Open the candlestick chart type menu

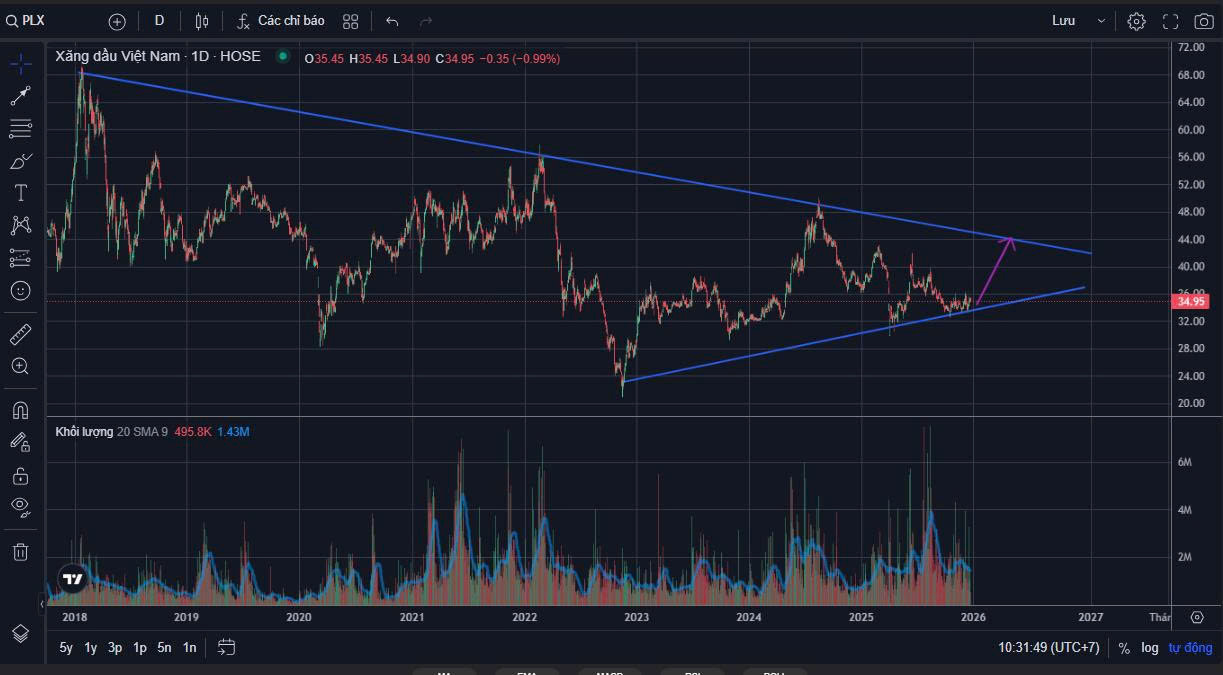202,21
